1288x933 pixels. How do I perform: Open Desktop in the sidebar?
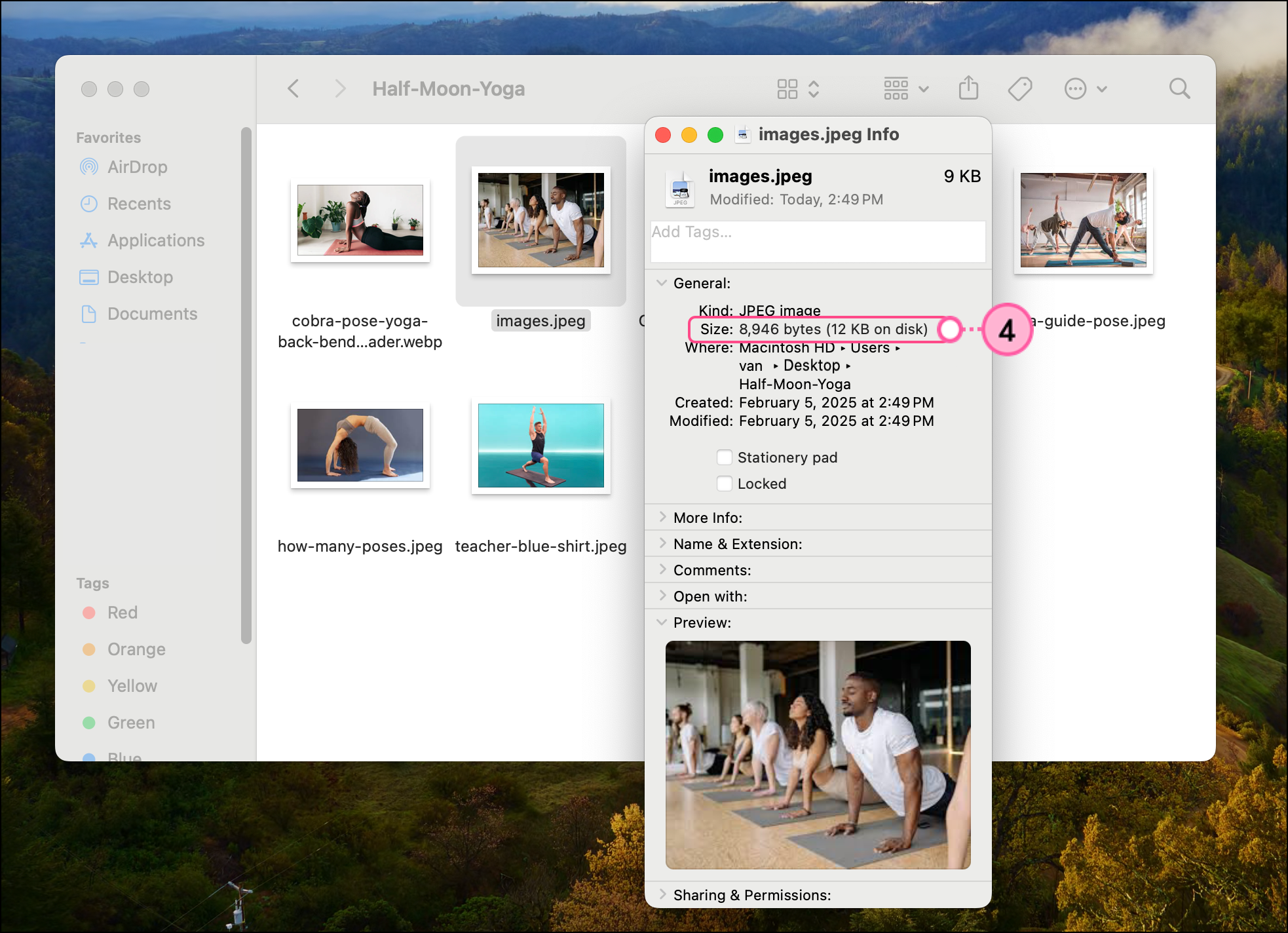pyautogui.click(x=126, y=277)
